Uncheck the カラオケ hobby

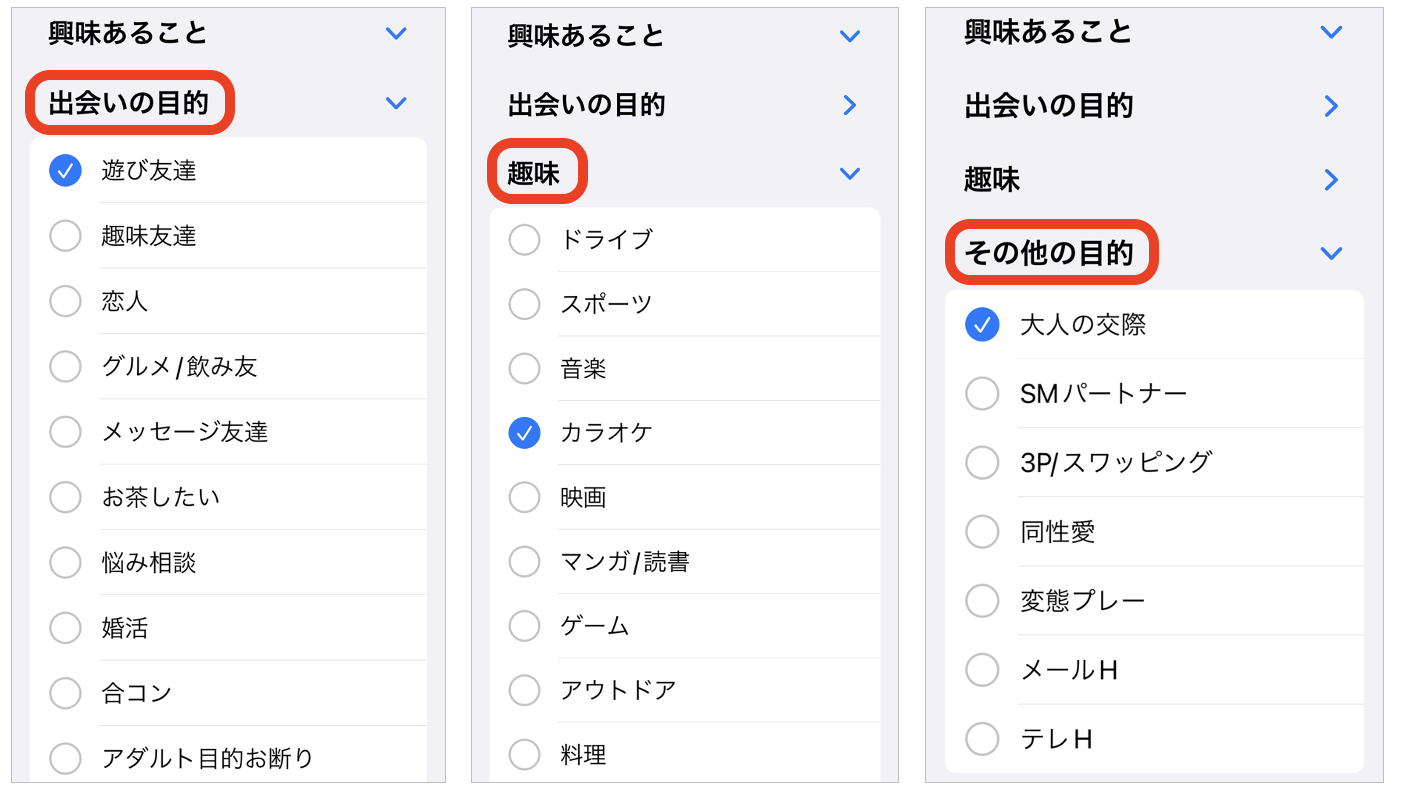(524, 433)
